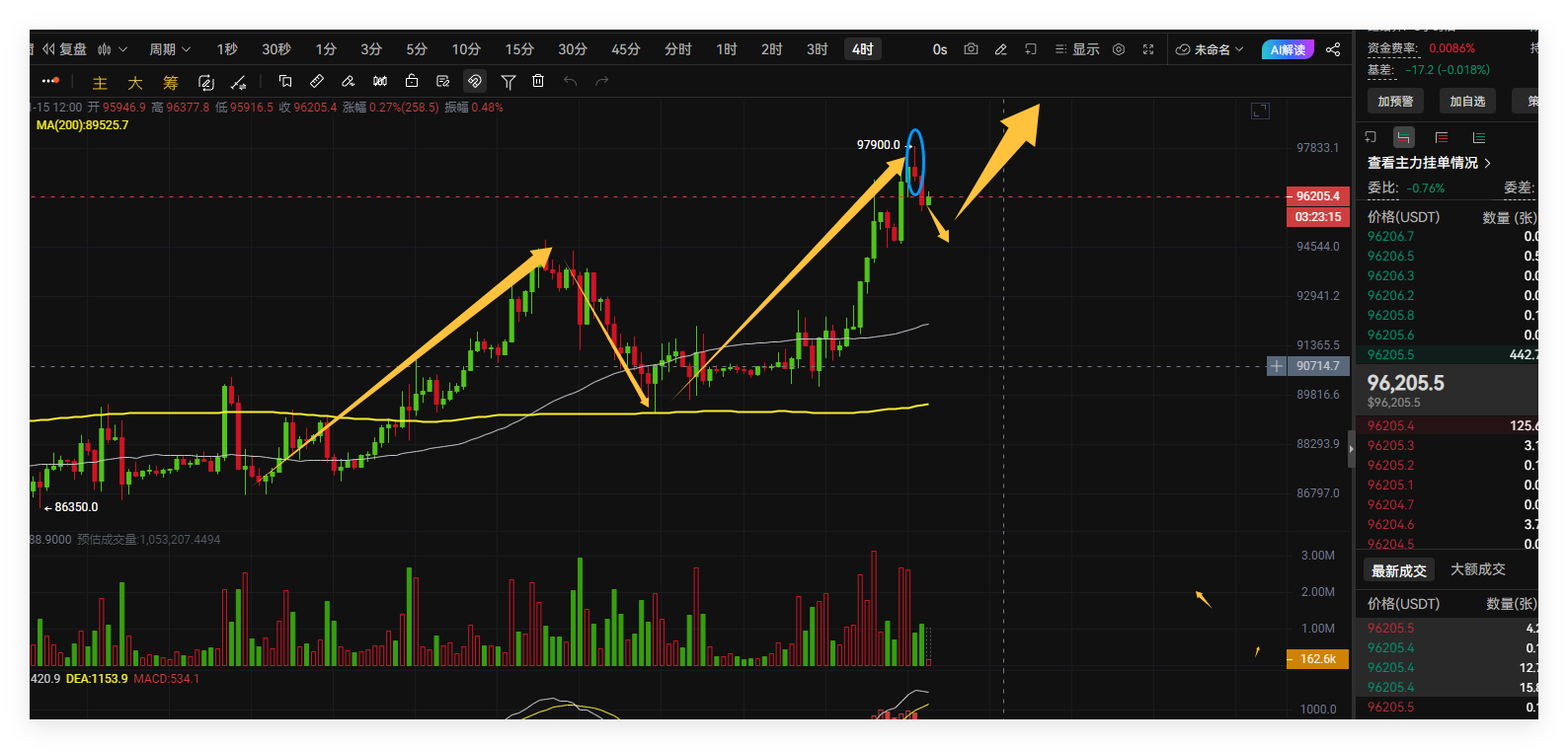
Task: Expand the 未命名 layout dropdown
Action: point(1210,49)
